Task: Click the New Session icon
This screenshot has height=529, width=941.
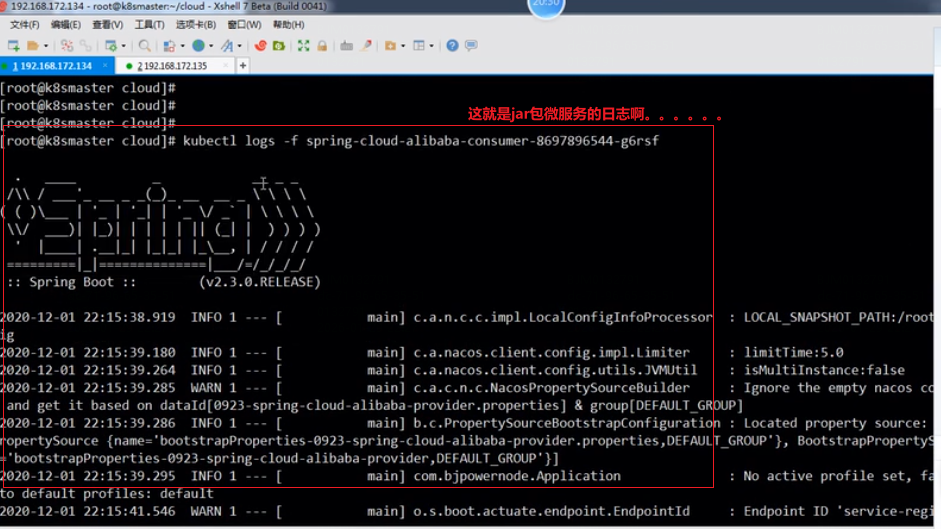Action: 13,46
